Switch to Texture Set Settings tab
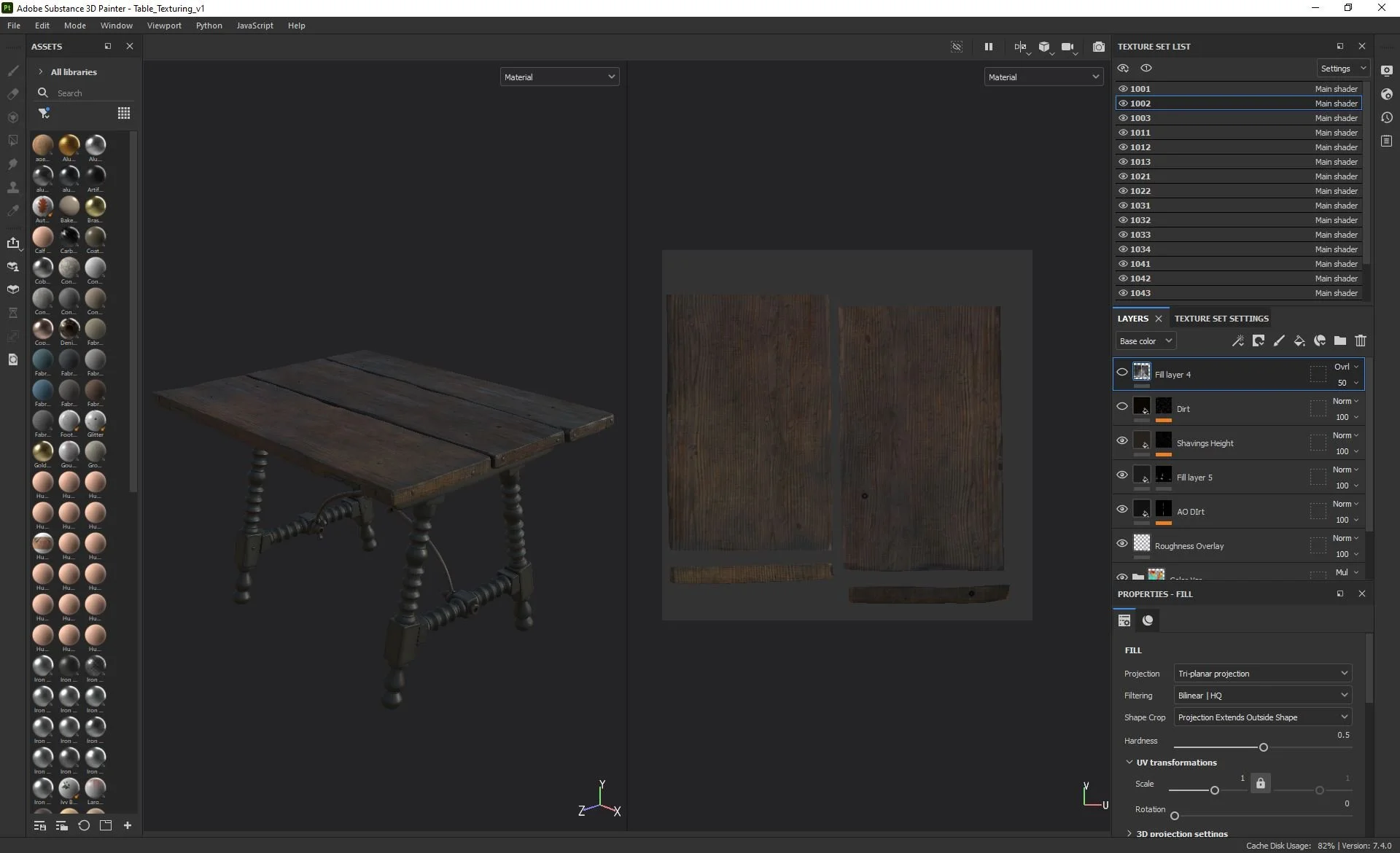 click(1221, 319)
